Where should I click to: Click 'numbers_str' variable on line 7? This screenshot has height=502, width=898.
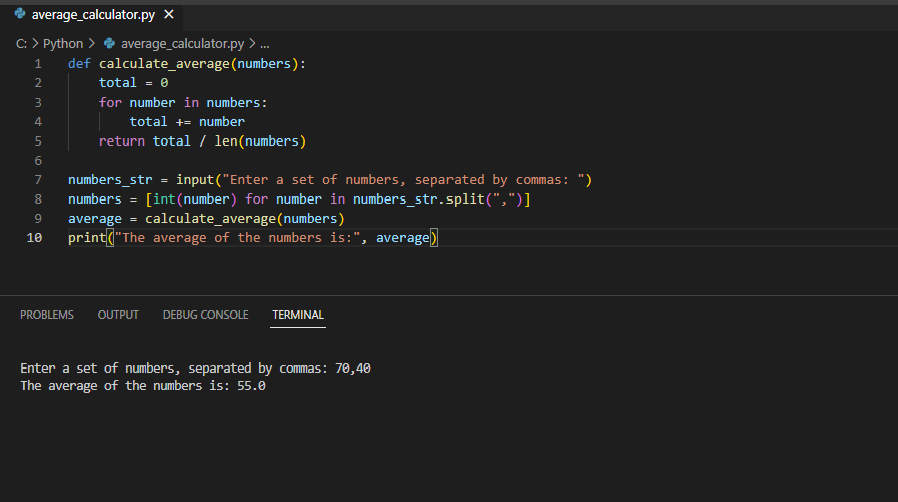(x=111, y=180)
